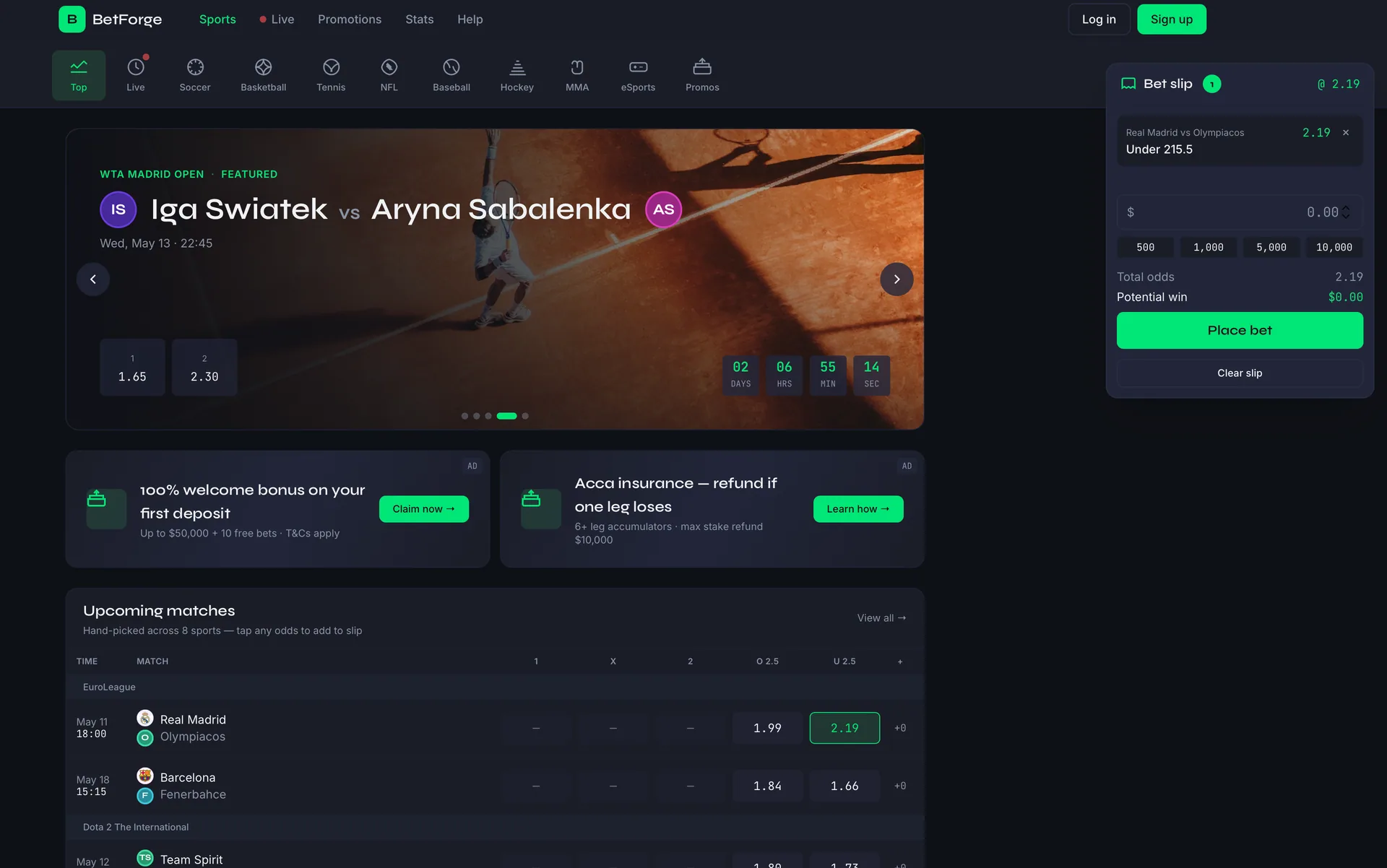This screenshot has height=868, width=1387.
Task: Set quick stake to 5,000
Action: coord(1271,248)
